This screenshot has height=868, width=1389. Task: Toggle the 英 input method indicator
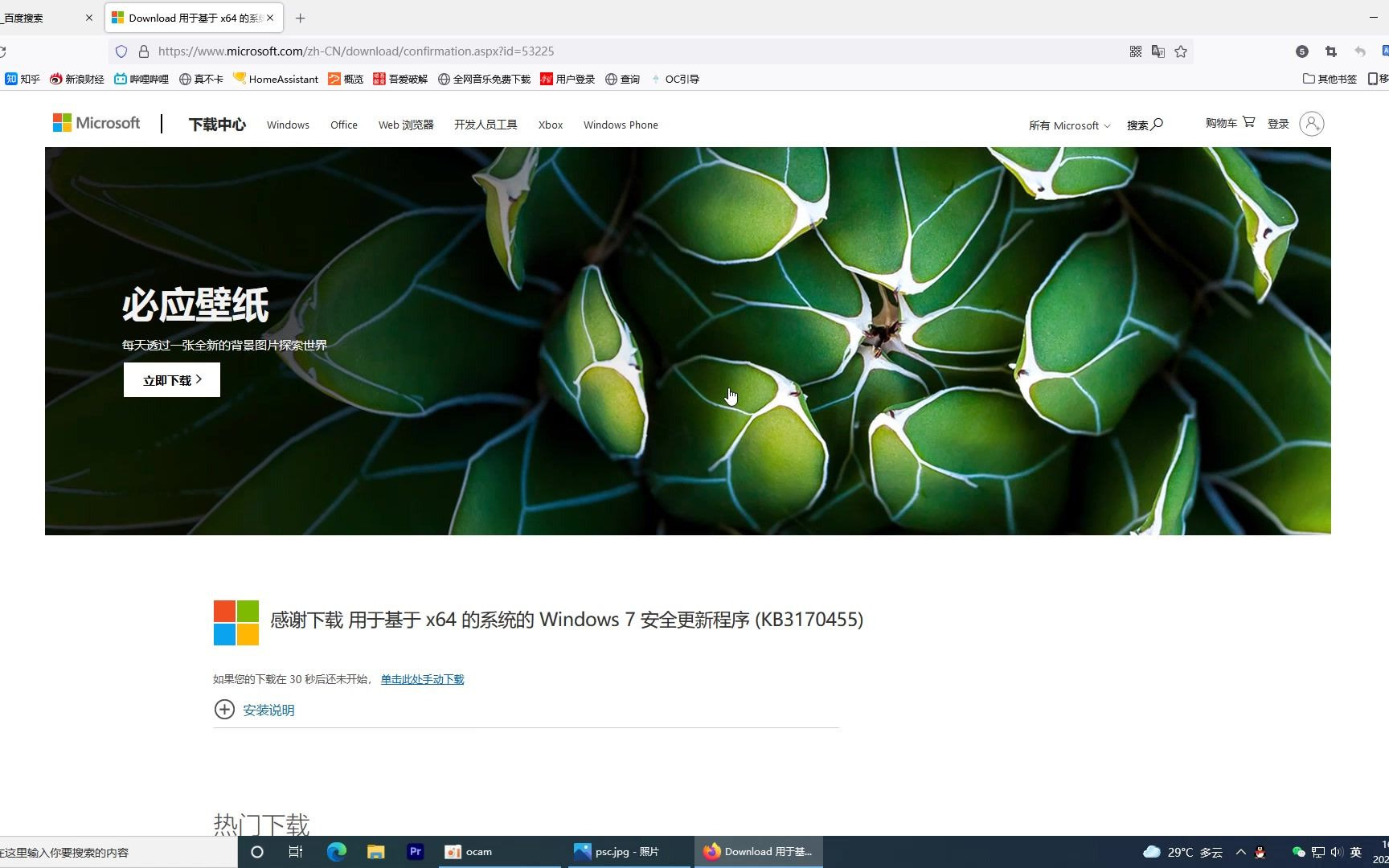click(x=1356, y=852)
